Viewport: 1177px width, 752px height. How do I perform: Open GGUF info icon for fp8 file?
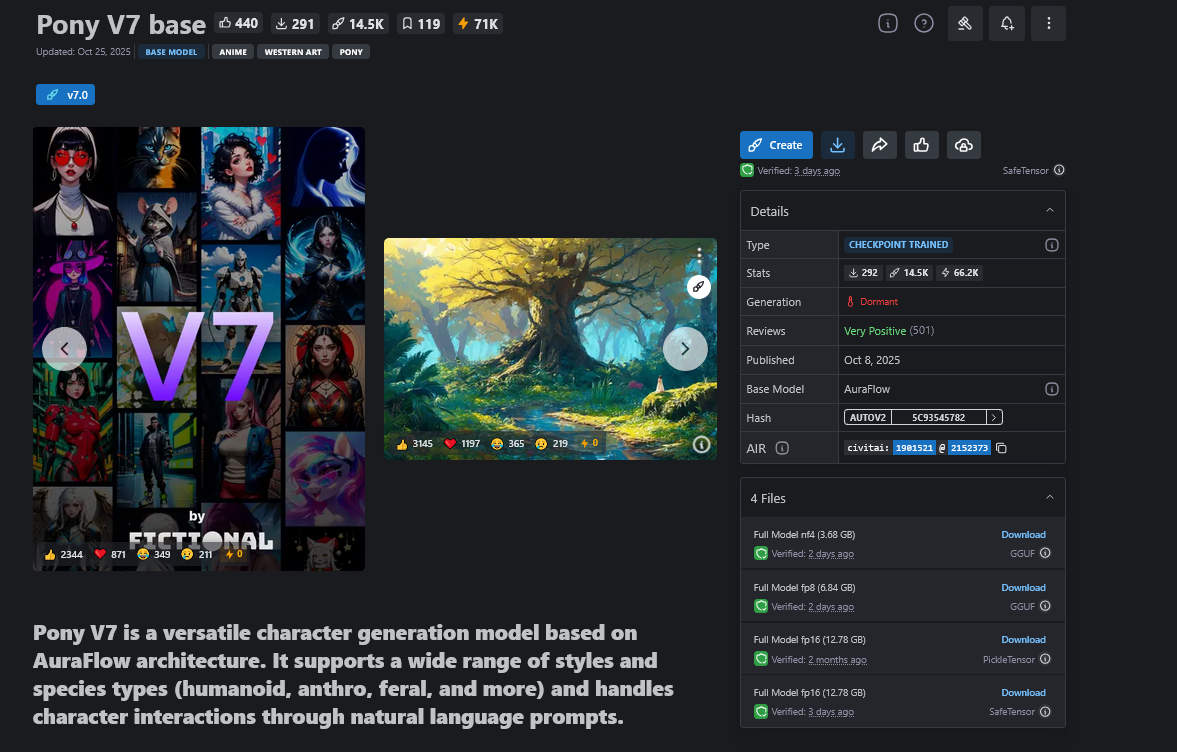[1045, 606]
